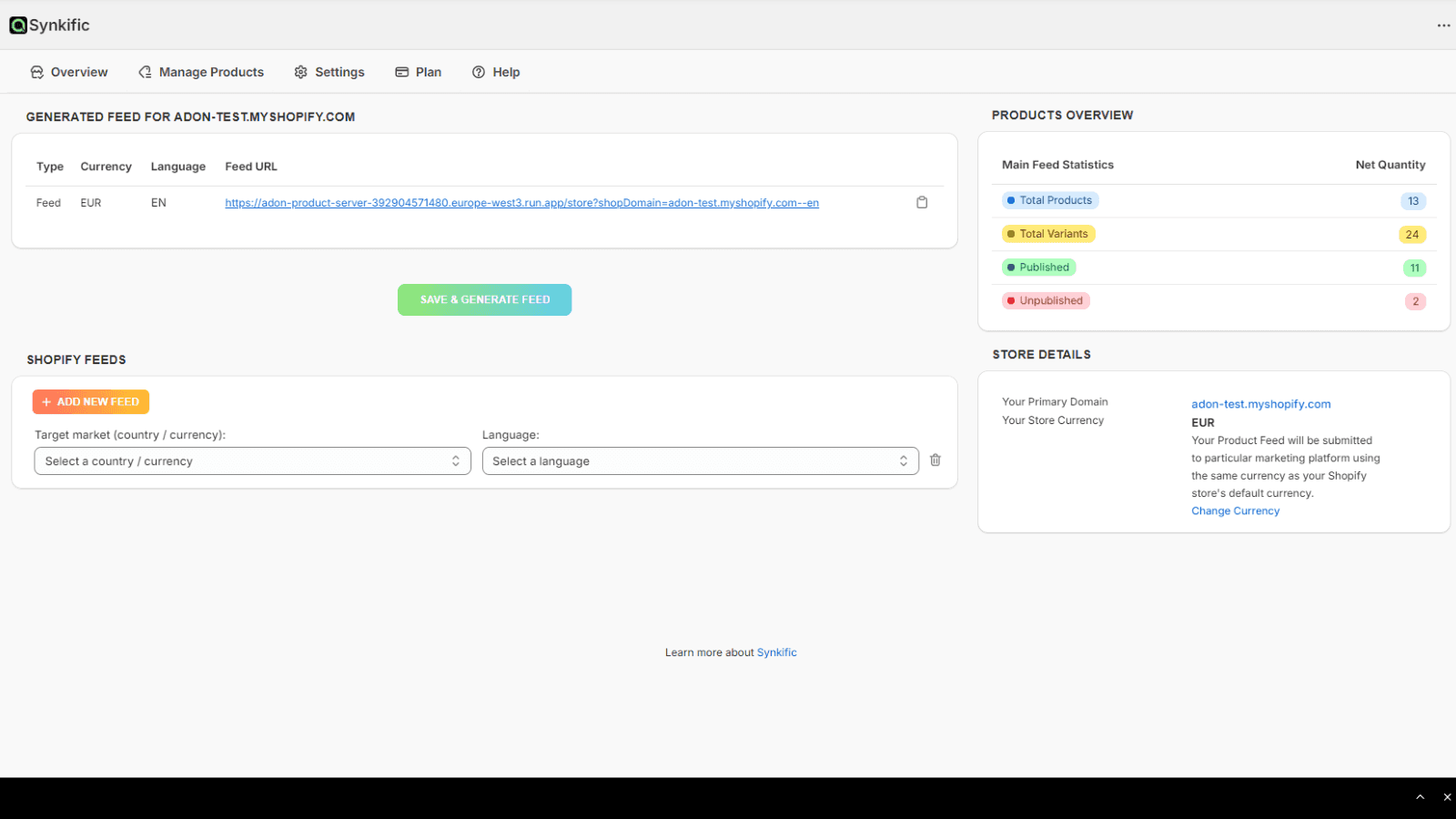Image resolution: width=1456 pixels, height=819 pixels.
Task: Delete the new feed row via trash icon
Action: [935, 460]
